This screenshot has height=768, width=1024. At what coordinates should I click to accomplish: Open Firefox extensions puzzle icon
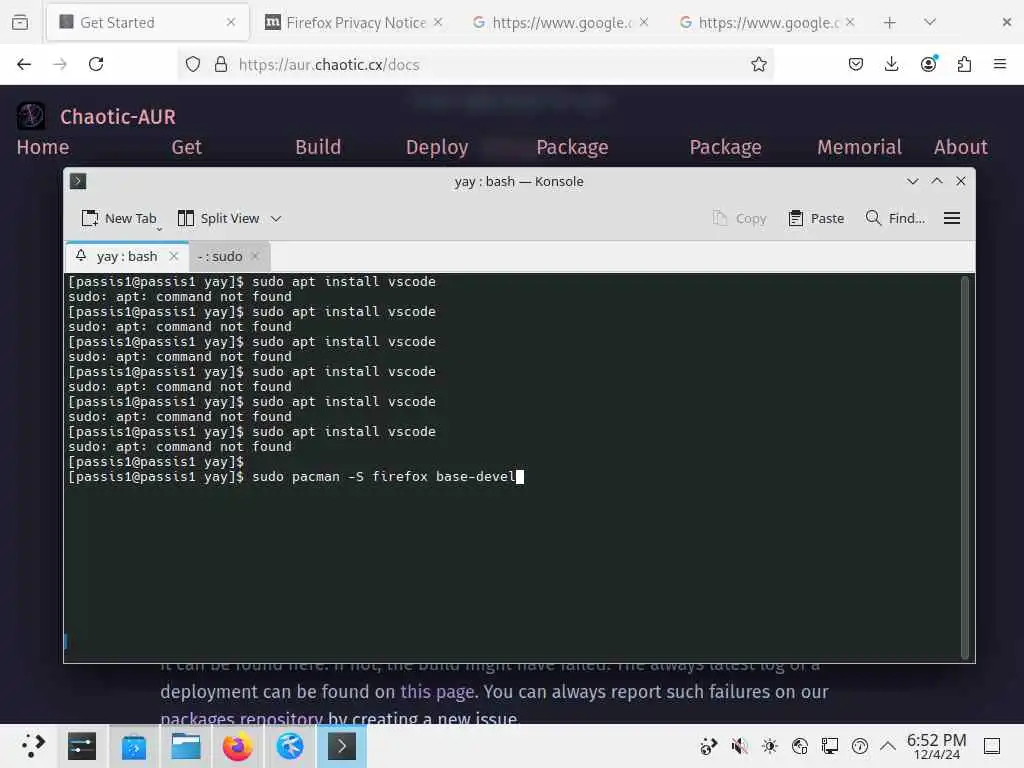pos(964,64)
